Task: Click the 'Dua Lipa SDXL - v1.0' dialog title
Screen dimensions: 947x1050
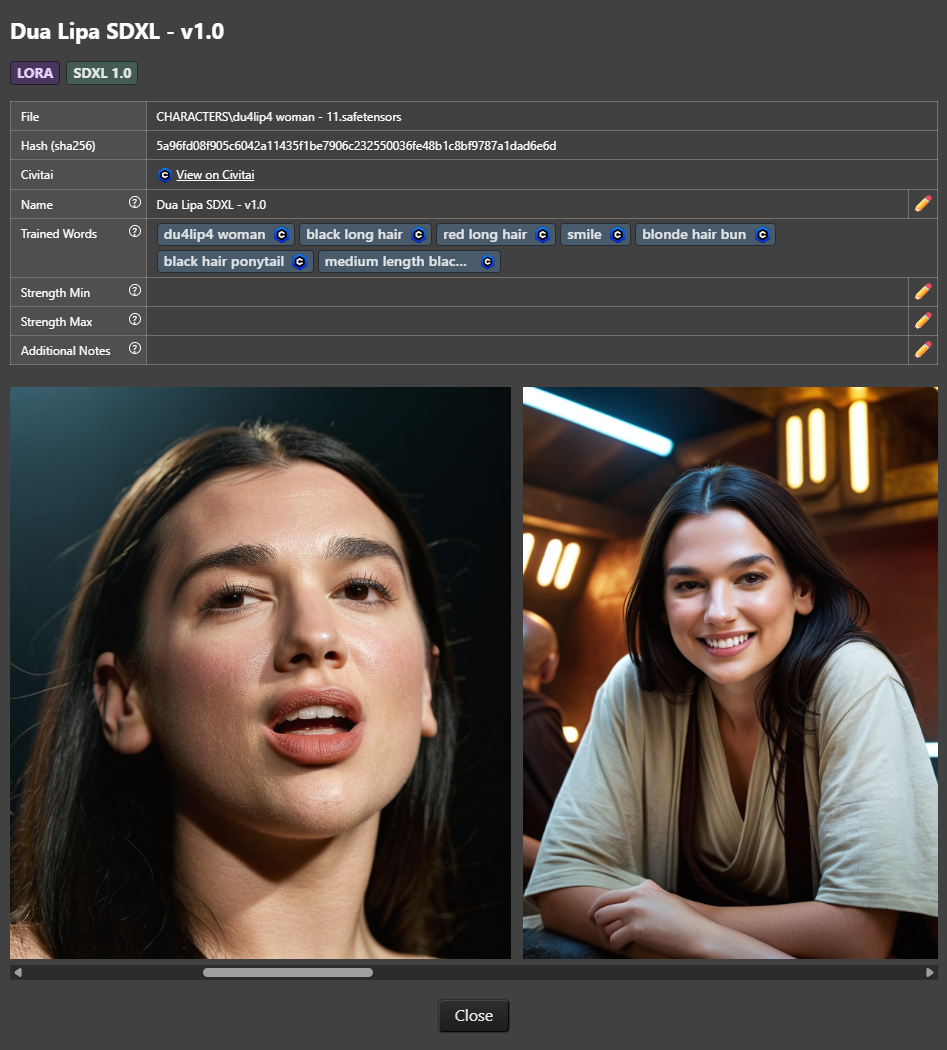Action: click(x=117, y=31)
